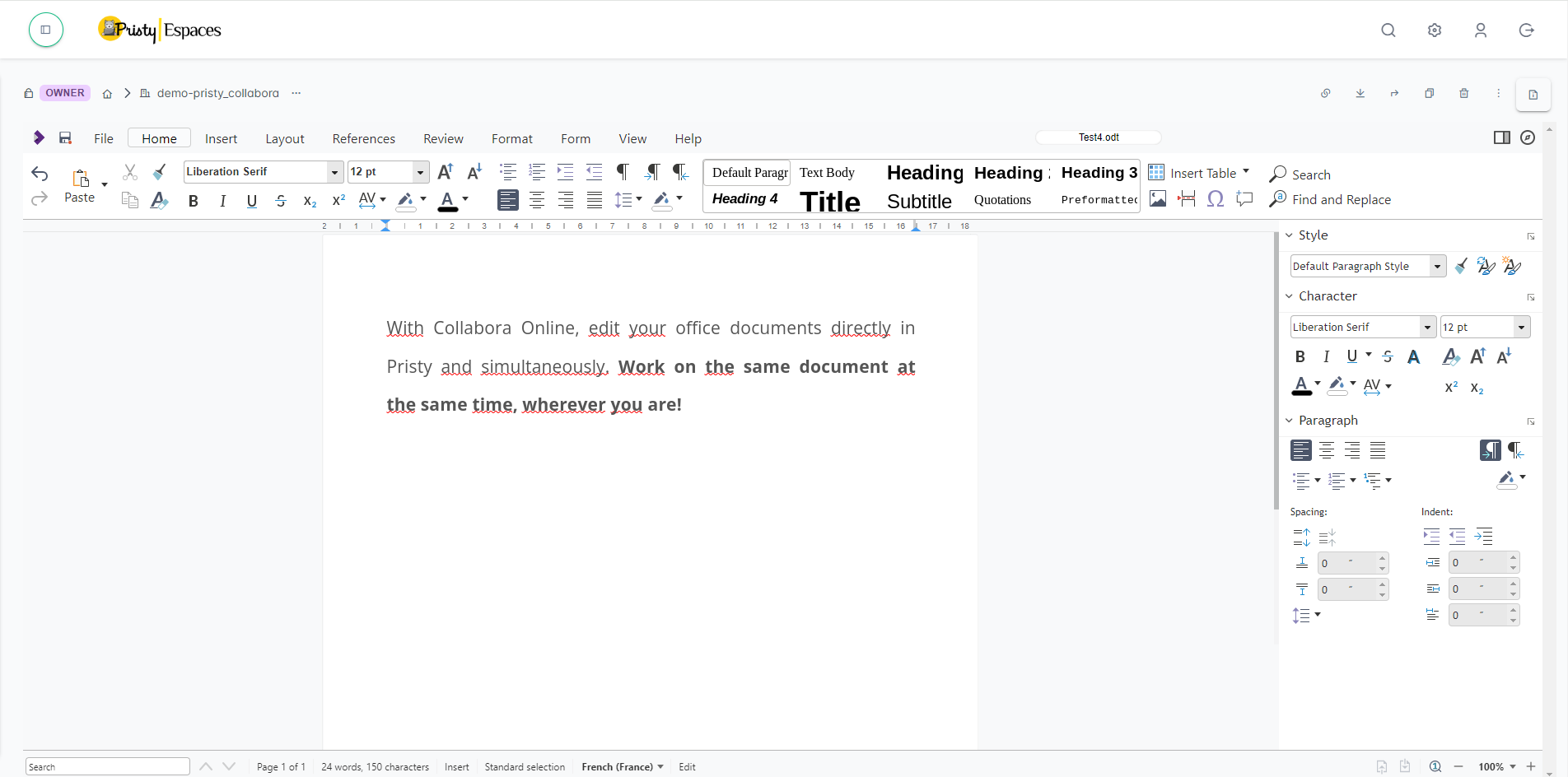Image resolution: width=1568 pixels, height=777 pixels.
Task: Toggle formatting marks pilcrow button
Action: pyautogui.click(x=623, y=172)
